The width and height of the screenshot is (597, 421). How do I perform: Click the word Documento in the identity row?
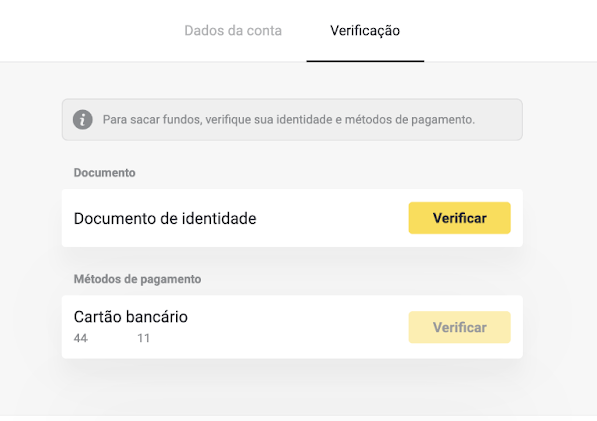(115, 218)
